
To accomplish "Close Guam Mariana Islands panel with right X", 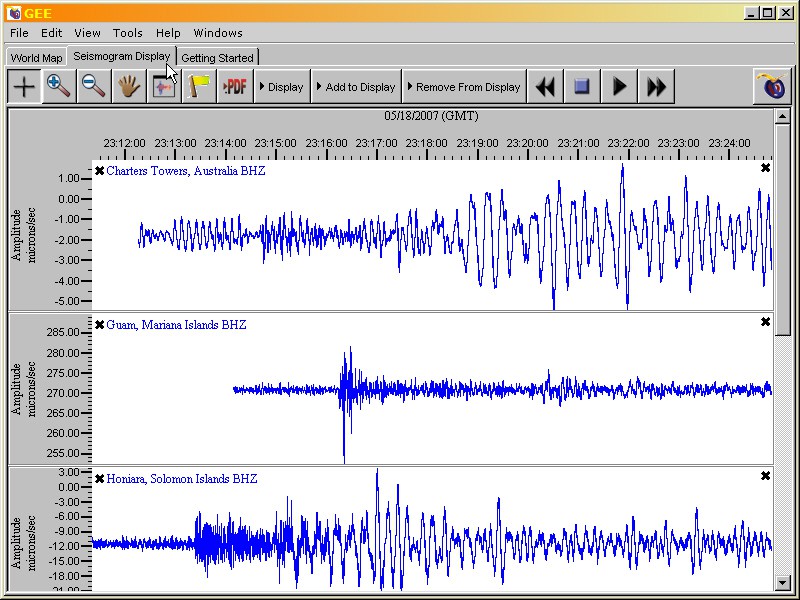I will [765, 322].
